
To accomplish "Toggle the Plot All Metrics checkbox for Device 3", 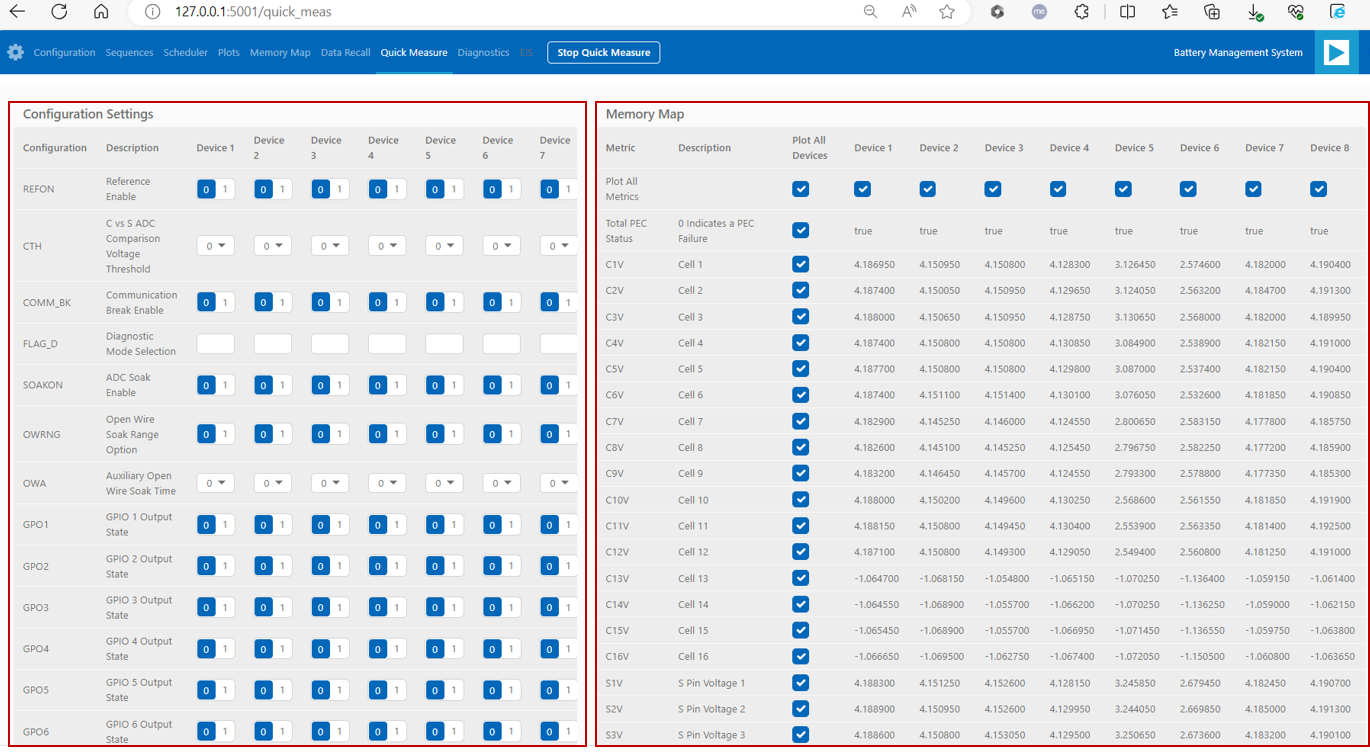I will (992, 188).
